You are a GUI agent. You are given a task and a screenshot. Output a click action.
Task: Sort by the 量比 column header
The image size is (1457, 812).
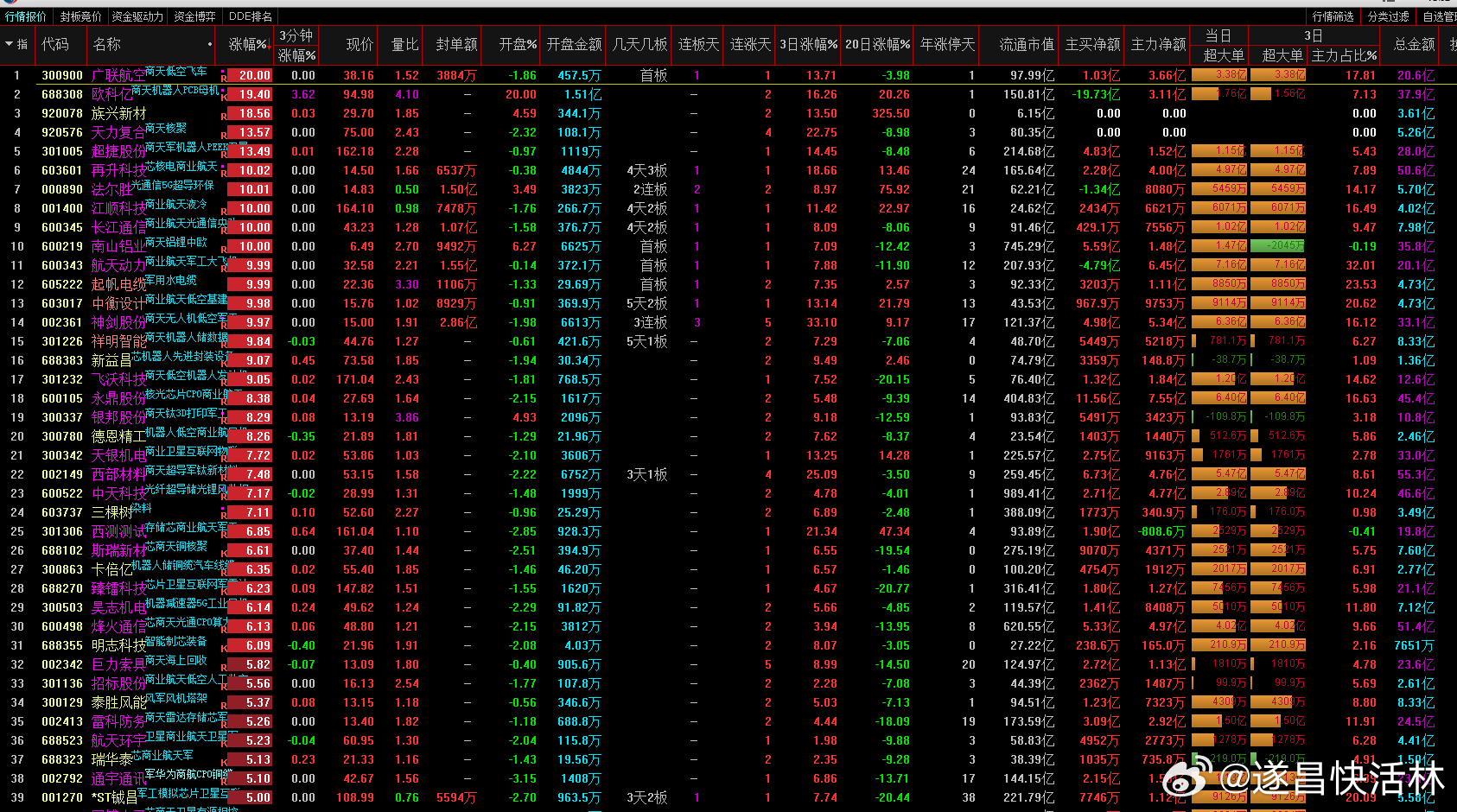[x=404, y=44]
